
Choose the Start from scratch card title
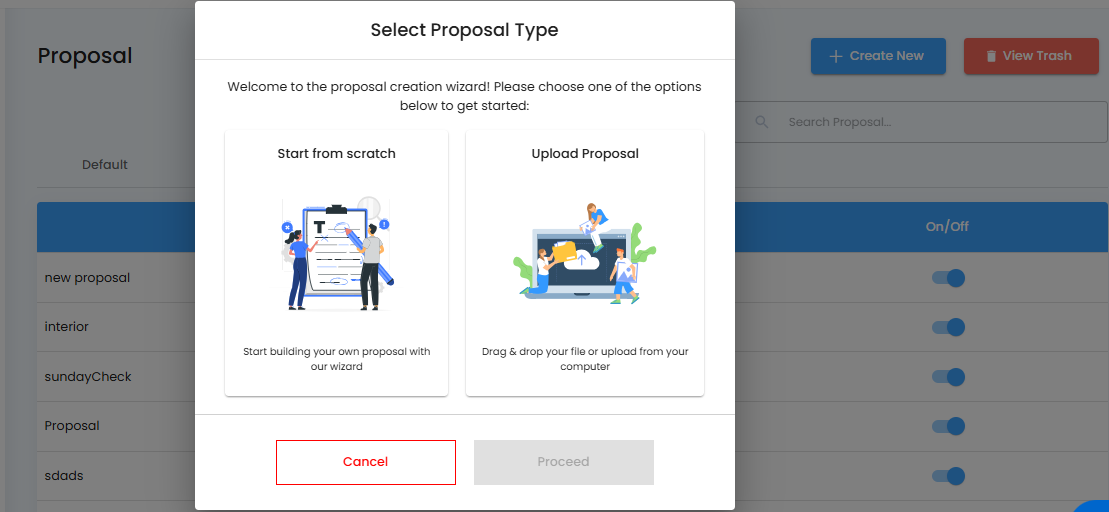point(337,154)
